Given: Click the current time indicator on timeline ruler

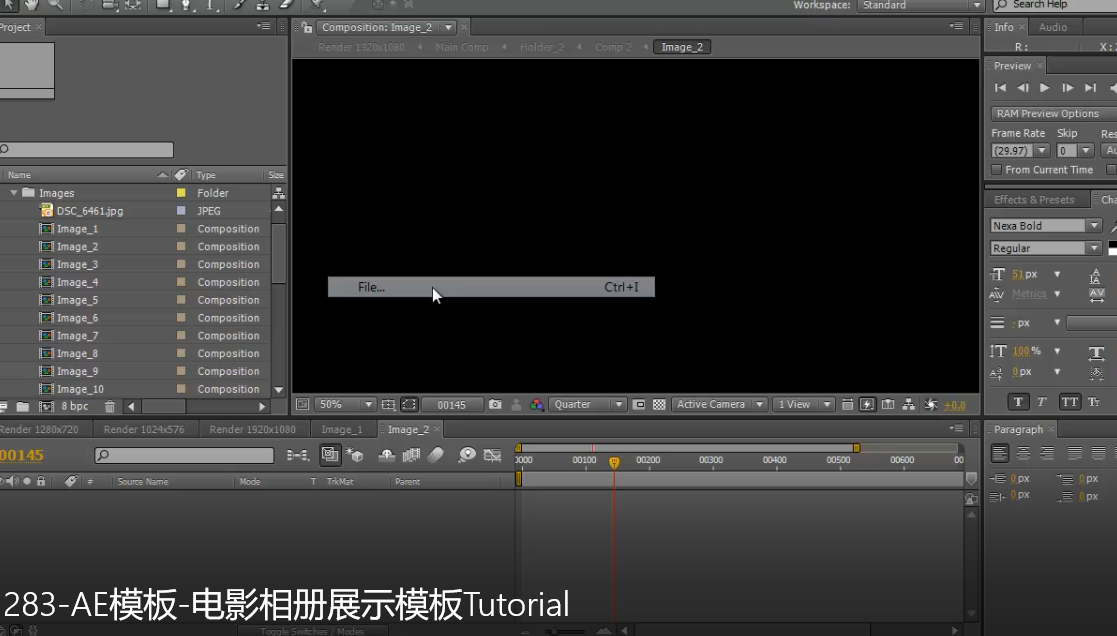Looking at the screenshot, I should coord(614,462).
